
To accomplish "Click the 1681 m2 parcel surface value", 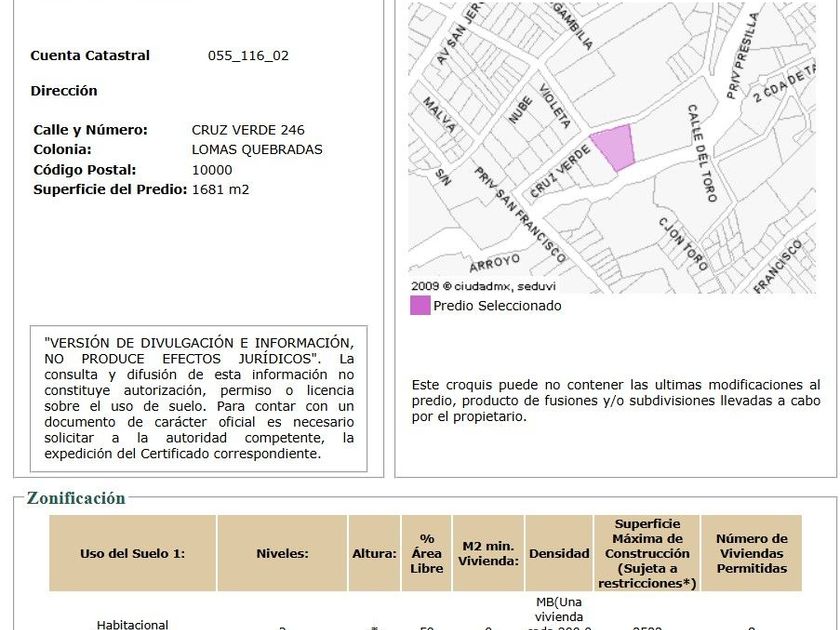I will click(x=220, y=190).
